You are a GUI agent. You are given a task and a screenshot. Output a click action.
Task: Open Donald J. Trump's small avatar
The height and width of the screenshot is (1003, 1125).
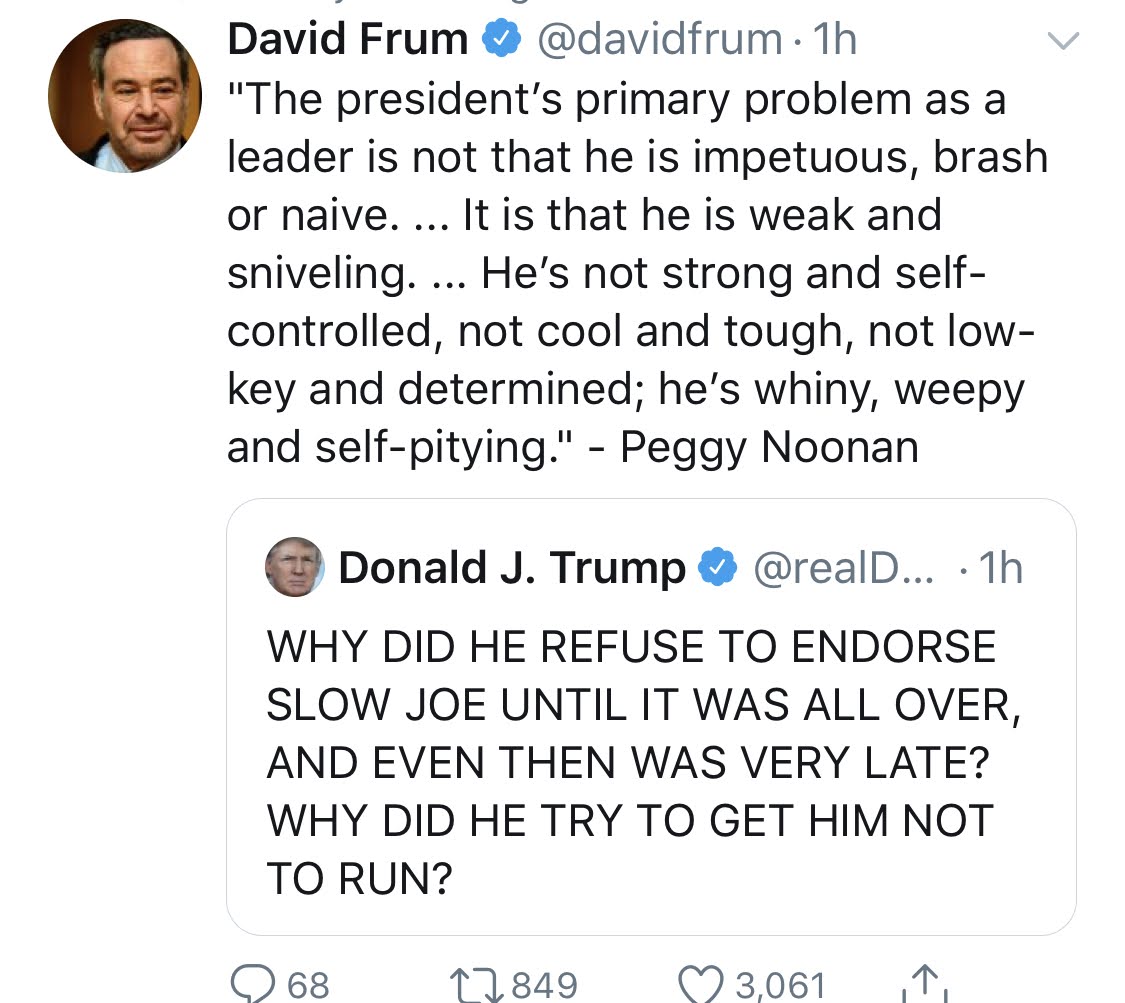point(294,567)
